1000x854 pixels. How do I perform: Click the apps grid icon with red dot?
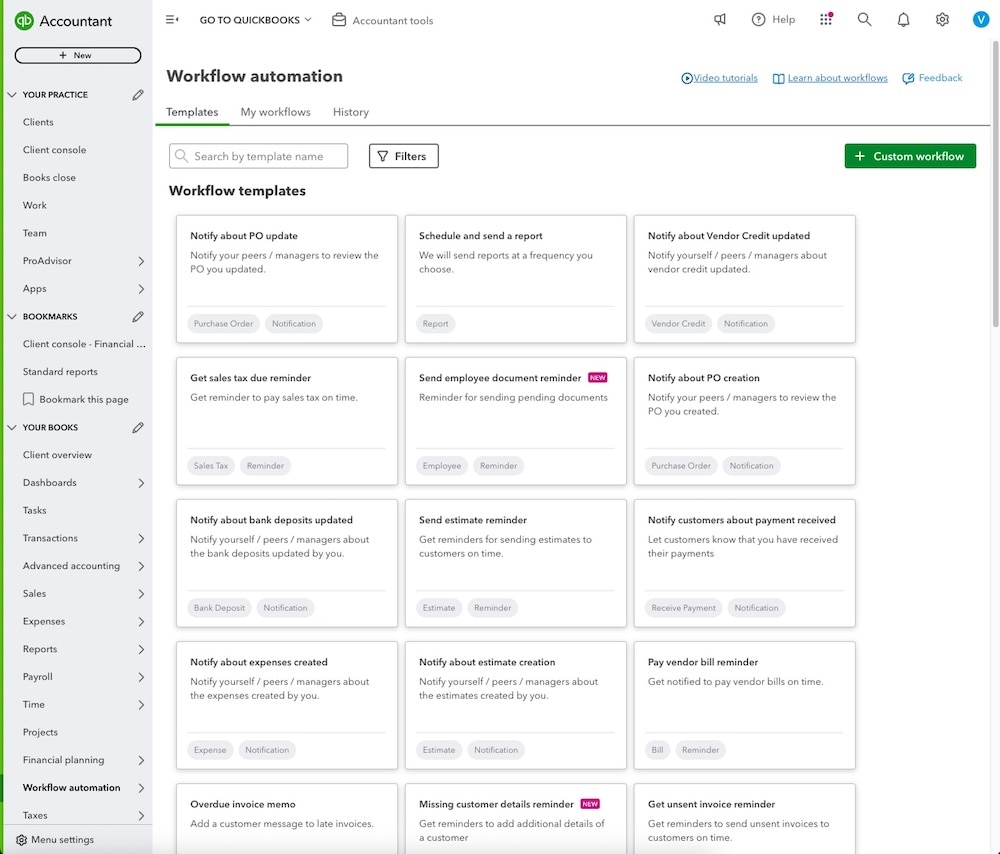point(825,18)
